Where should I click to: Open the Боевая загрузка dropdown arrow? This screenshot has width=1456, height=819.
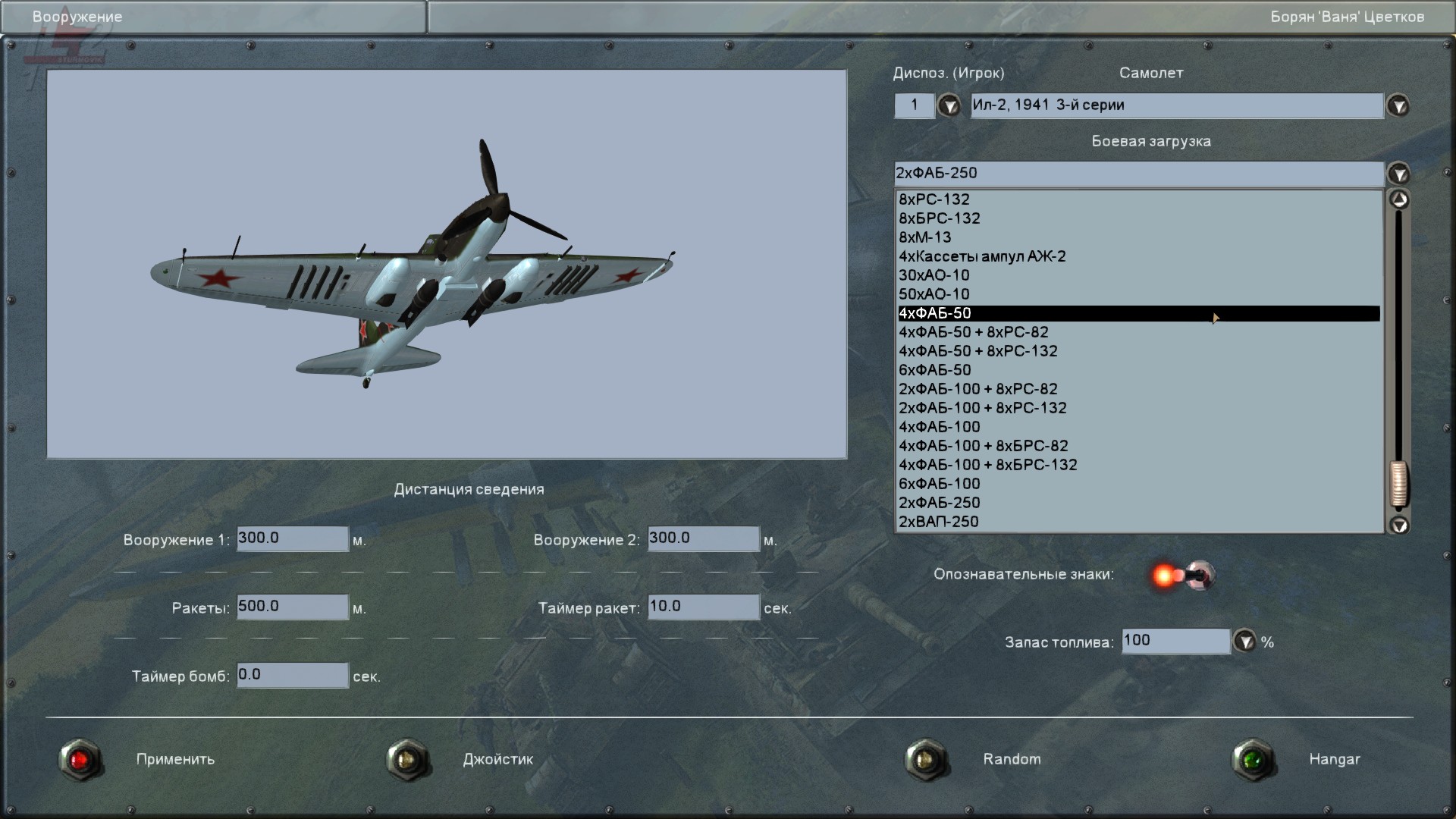click(1398, 174)
